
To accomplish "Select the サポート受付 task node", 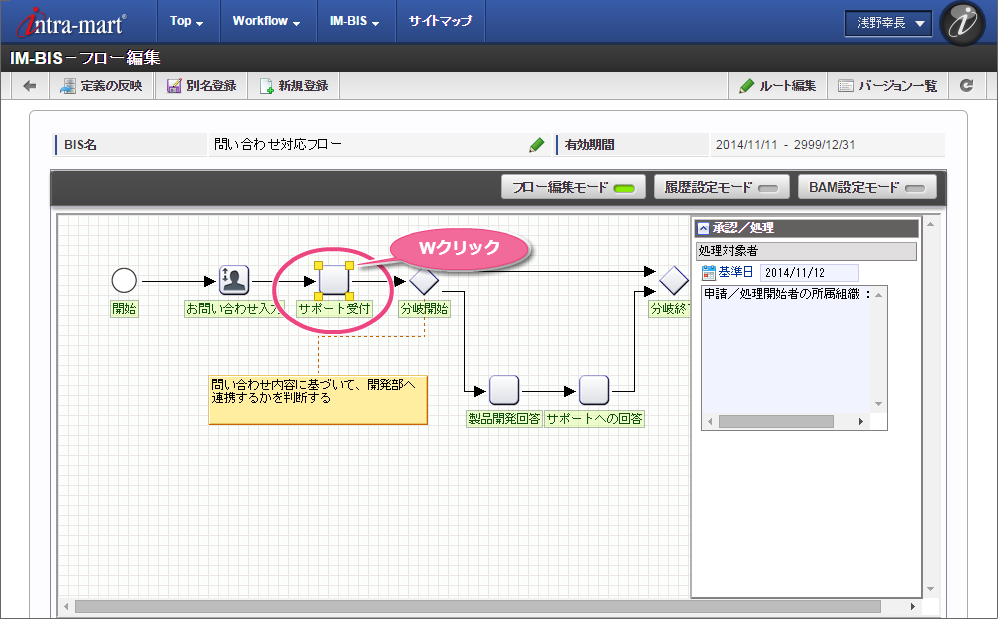I will pos(334,280).
